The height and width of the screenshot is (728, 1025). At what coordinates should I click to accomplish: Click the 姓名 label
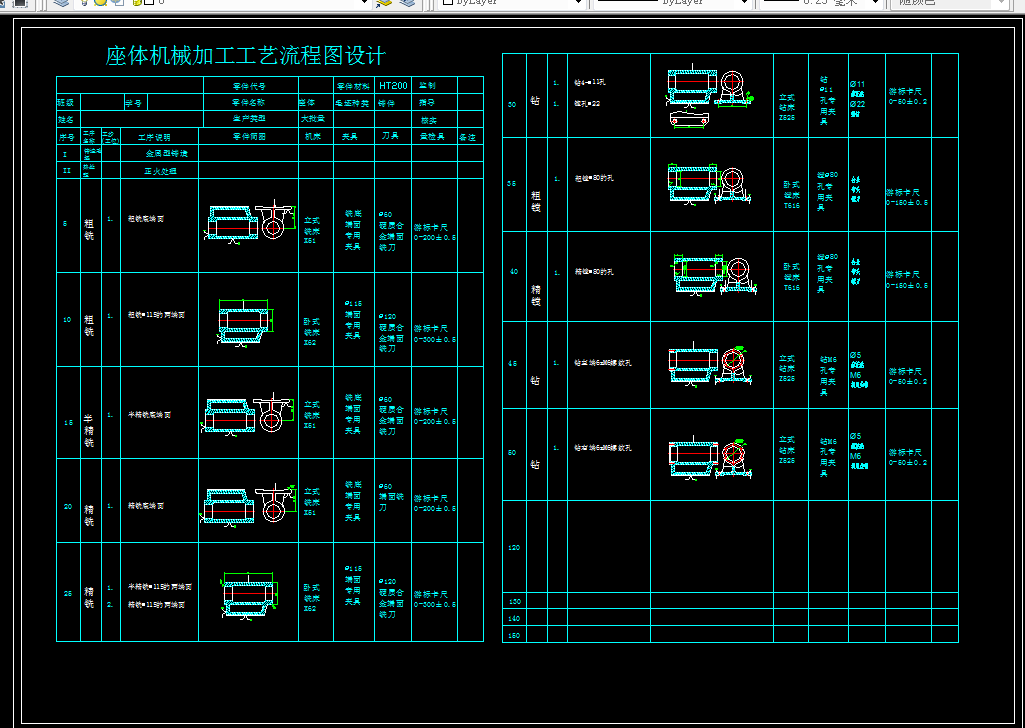coord(66,120)
